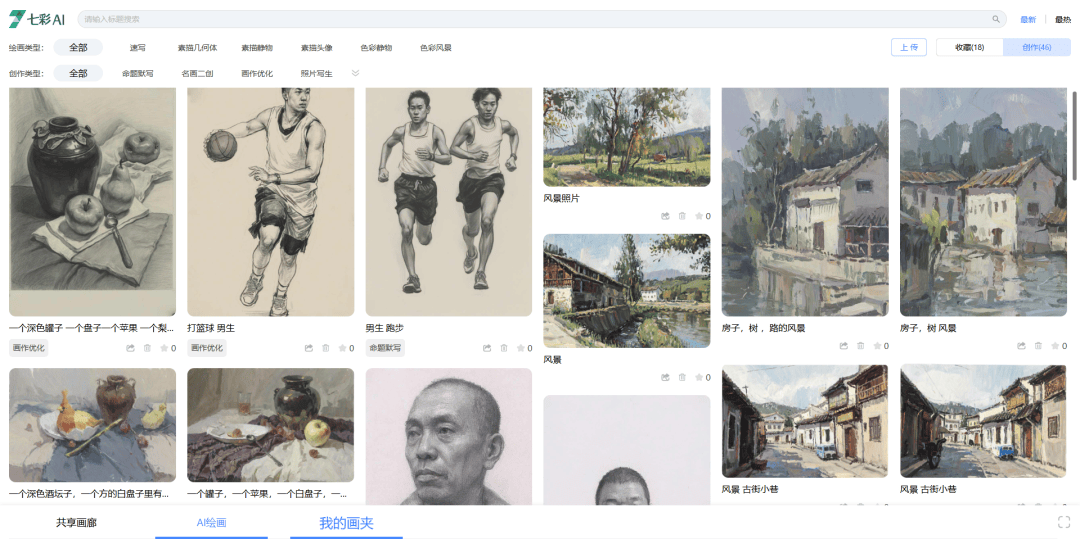Viewport: 1080px width, 539px height.
Task: Click the vertical scrollbar on the right
Action: pos(1074,120)
